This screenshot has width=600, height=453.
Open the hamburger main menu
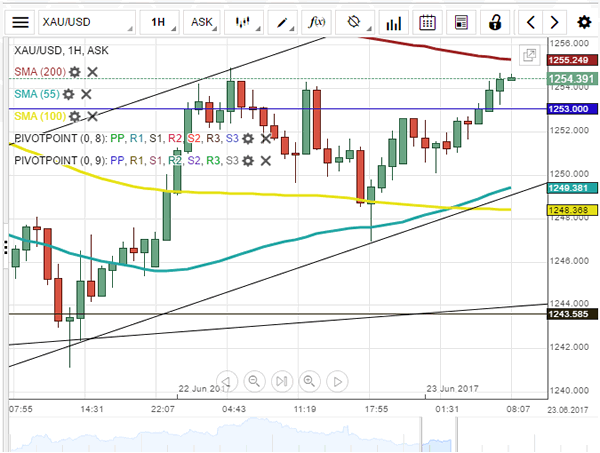click(20, 21)
